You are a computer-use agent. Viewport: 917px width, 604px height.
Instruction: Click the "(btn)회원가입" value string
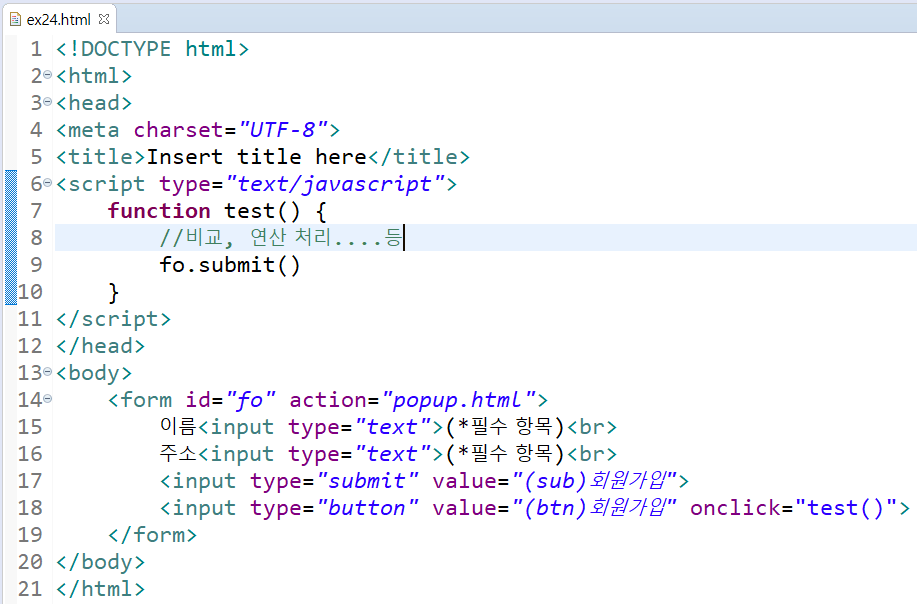594,508
